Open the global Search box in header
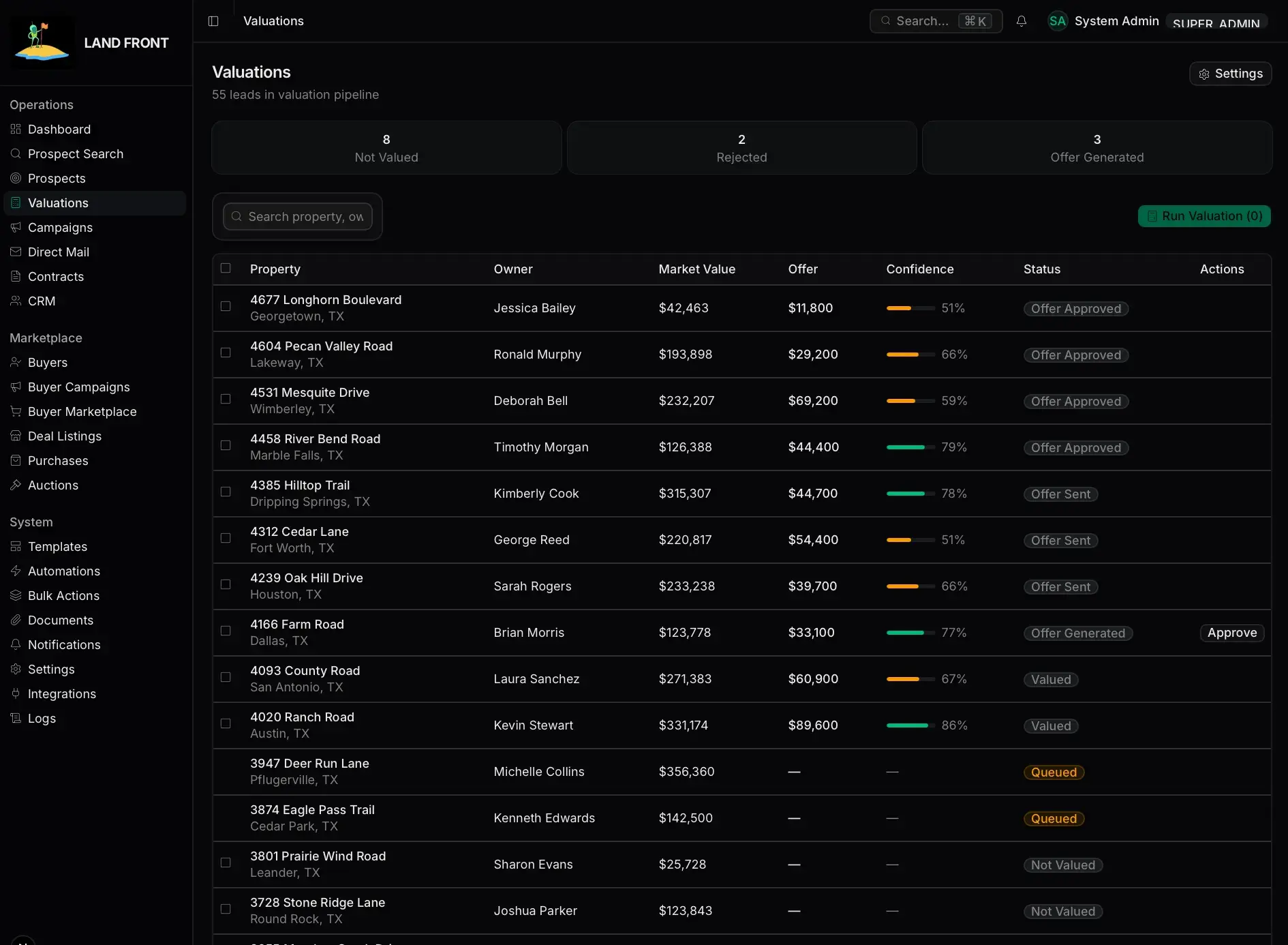This screenshot has height=945, width=1288. click(936, 21)
